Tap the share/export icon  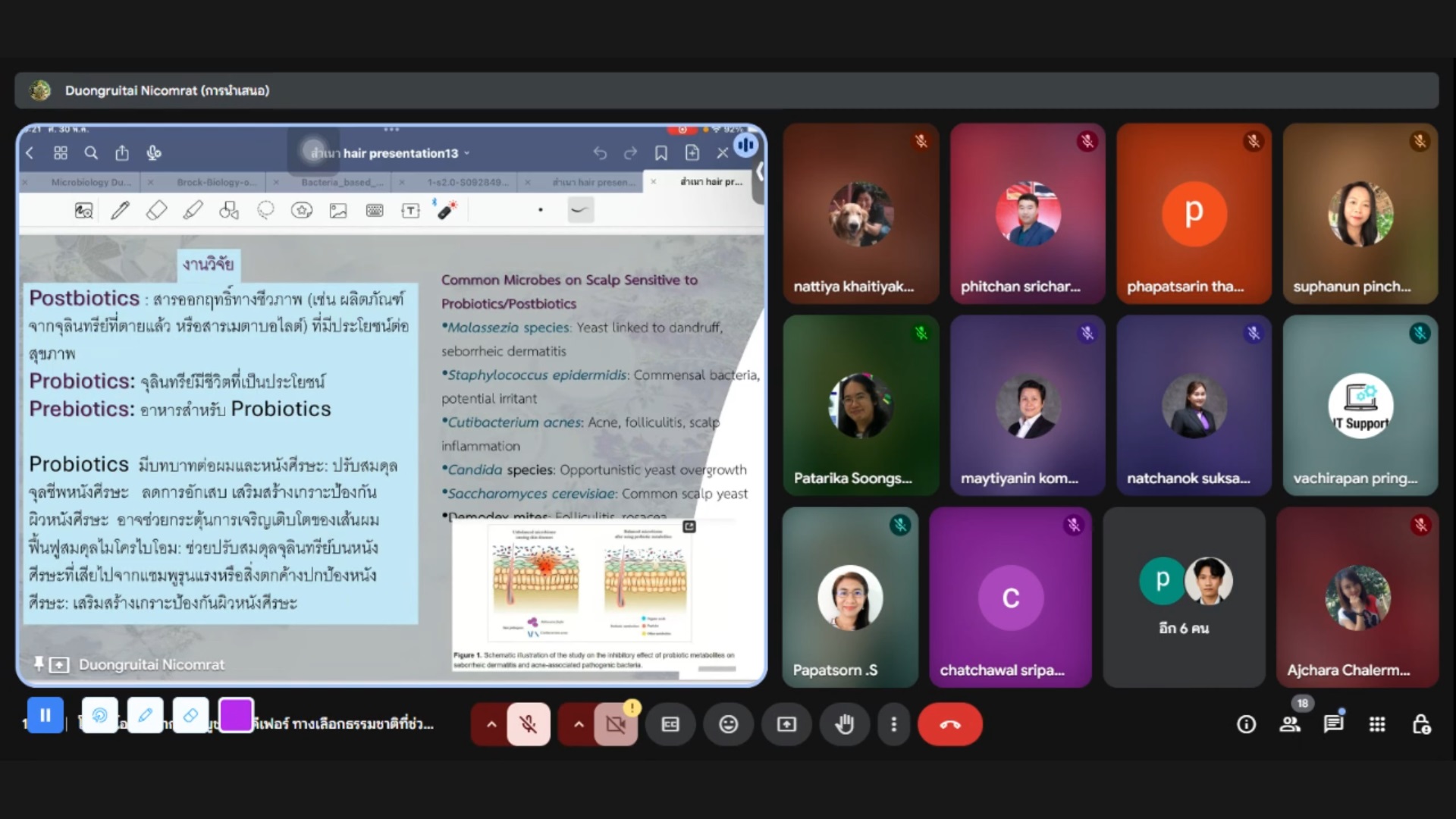point(122,153)
